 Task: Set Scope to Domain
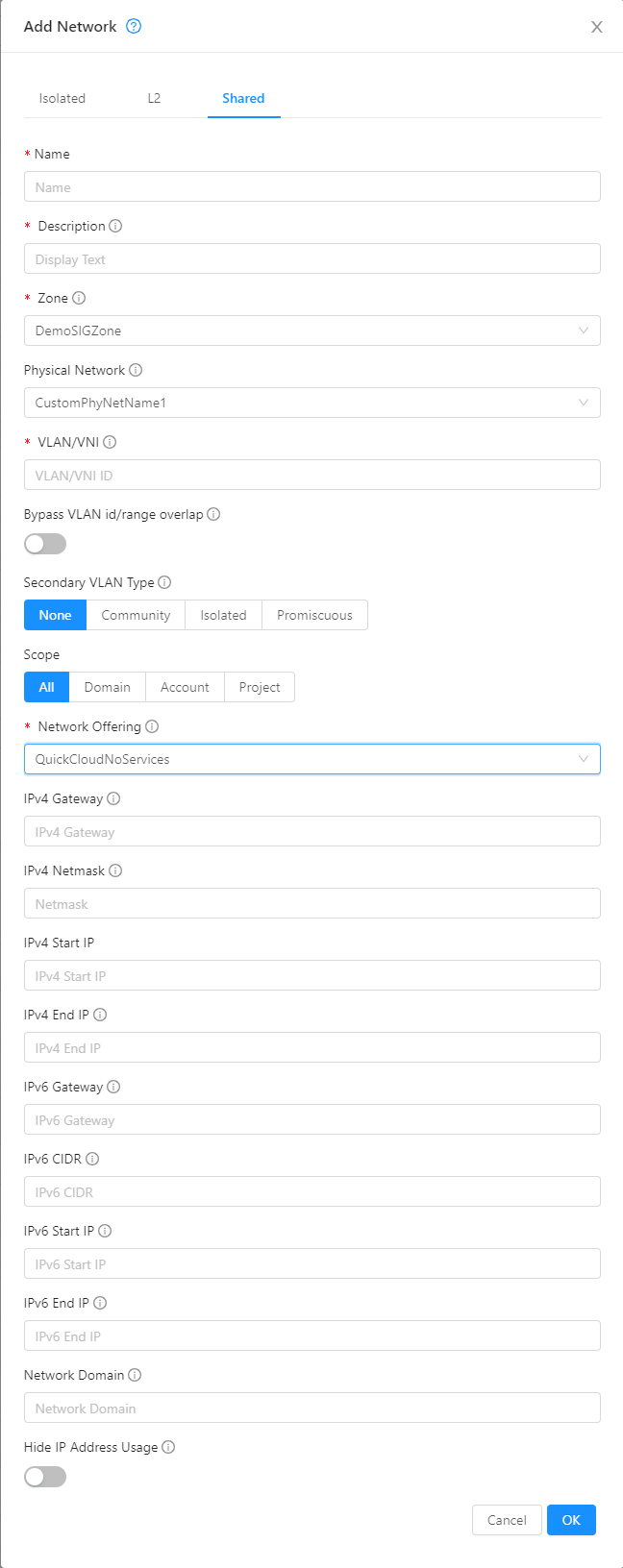pos(107,687)
